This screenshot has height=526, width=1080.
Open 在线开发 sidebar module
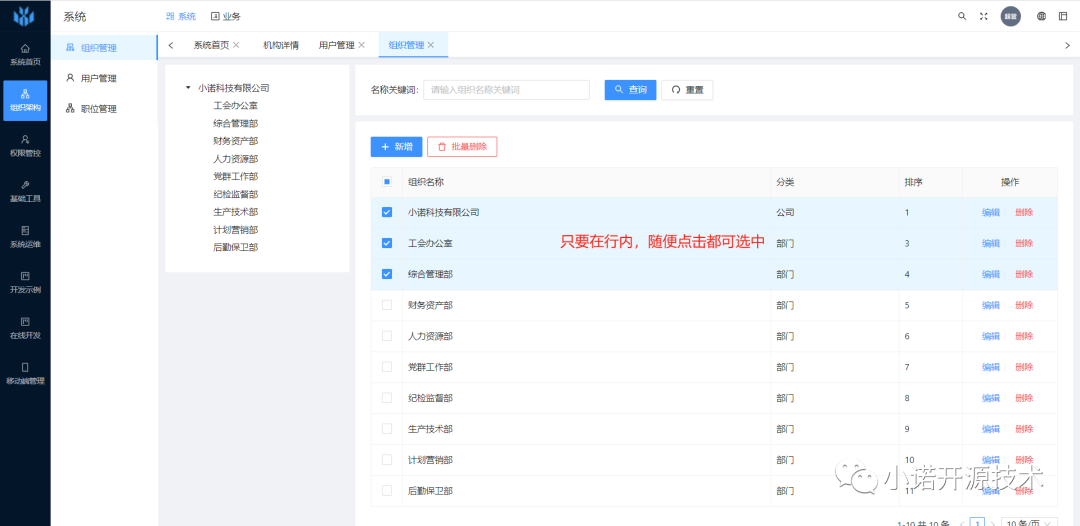click(25, 328)
